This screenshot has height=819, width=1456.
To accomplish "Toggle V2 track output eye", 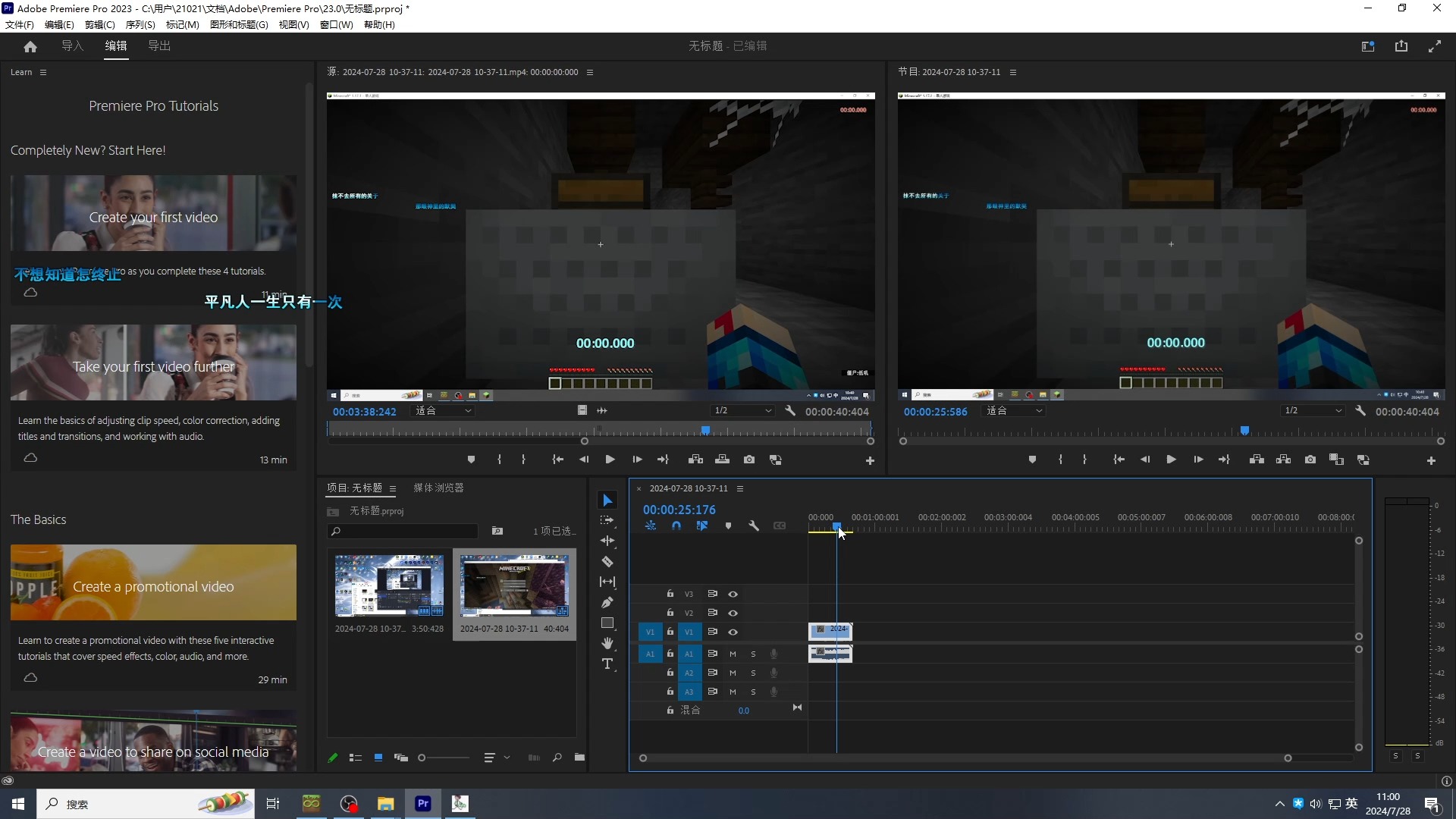I will coord(733,613).
